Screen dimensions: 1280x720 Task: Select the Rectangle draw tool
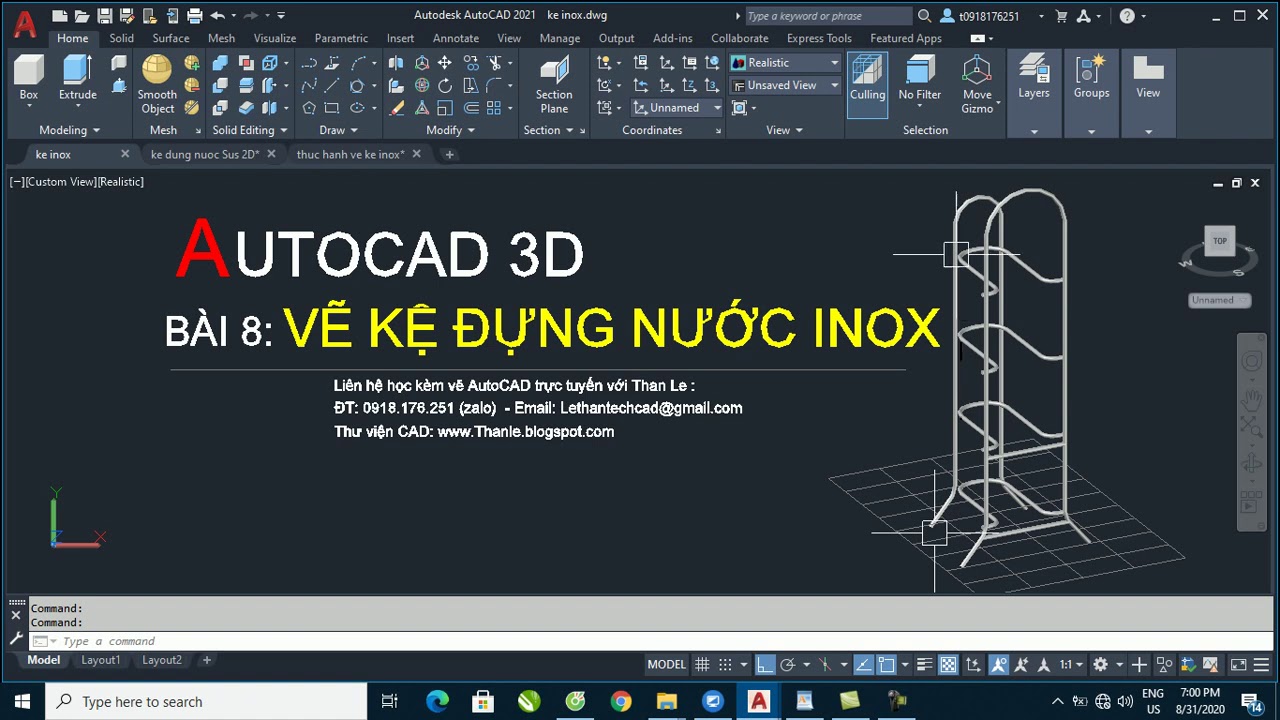332,108
